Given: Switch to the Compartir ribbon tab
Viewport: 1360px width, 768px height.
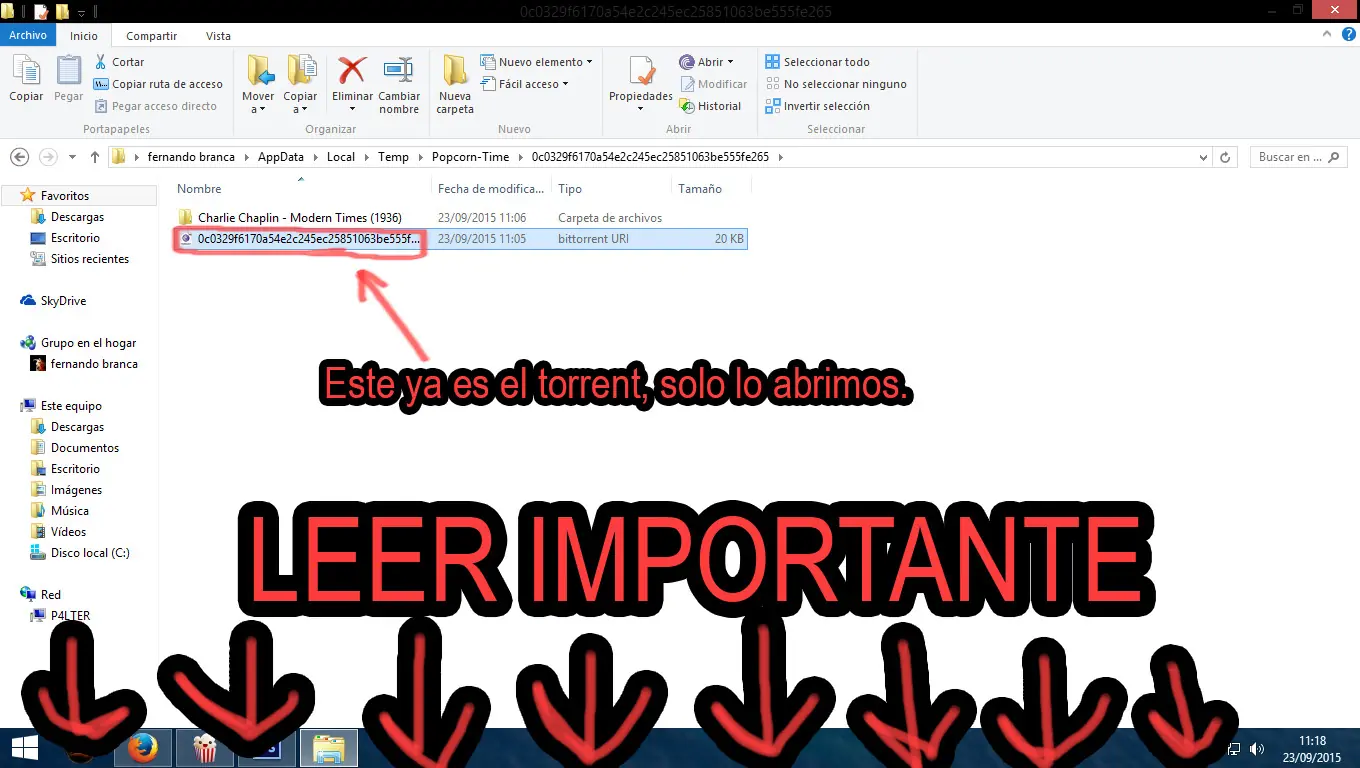Looking at the screenshot, I should [152, 36].
